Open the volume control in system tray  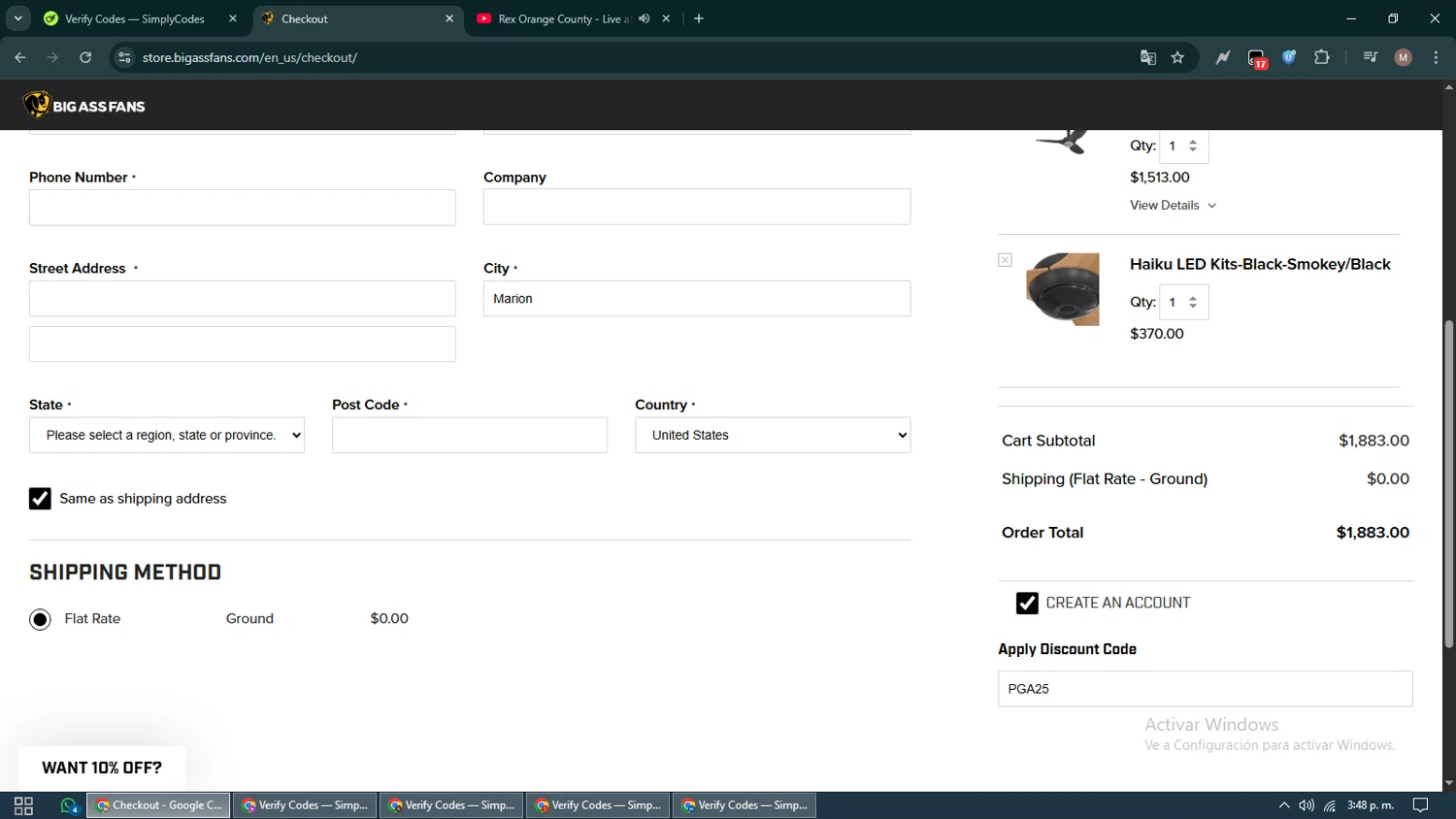(1307, 805)
